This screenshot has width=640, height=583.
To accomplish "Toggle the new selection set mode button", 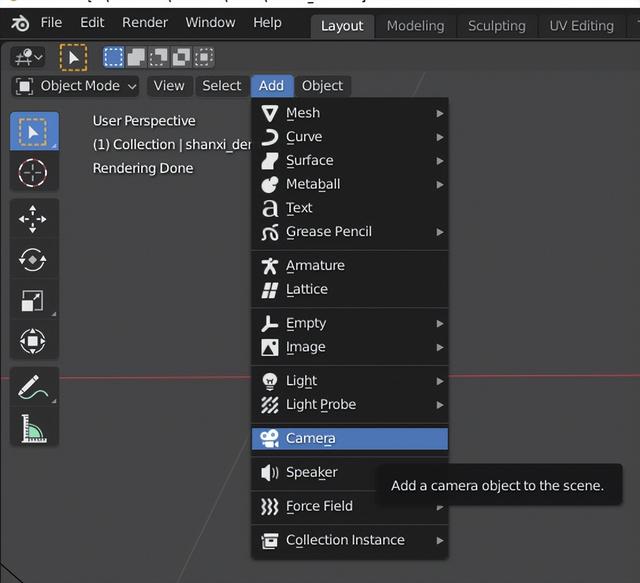I will coord(115,58).
